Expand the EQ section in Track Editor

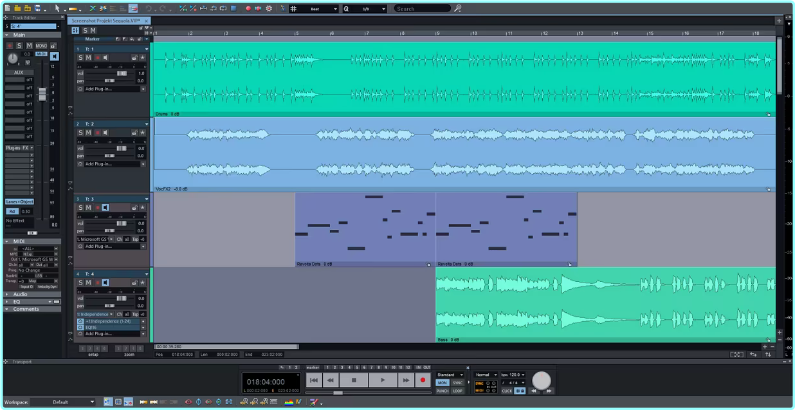click(6, 302)
